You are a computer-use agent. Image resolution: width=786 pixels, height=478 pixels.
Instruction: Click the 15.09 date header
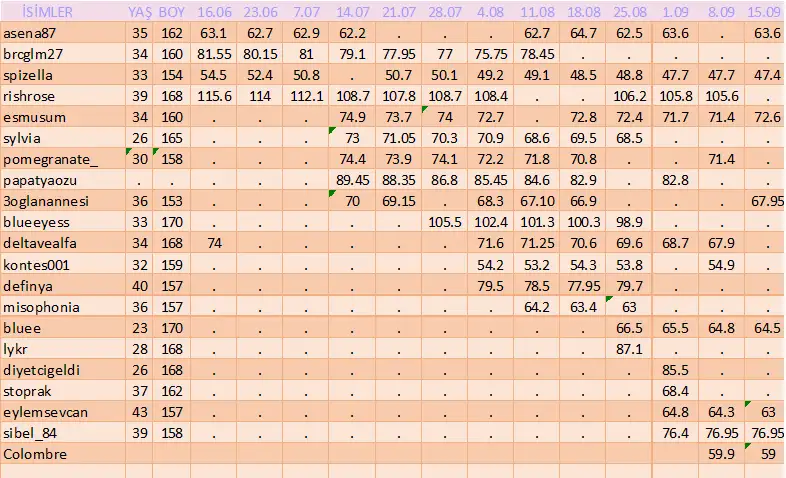764,13
